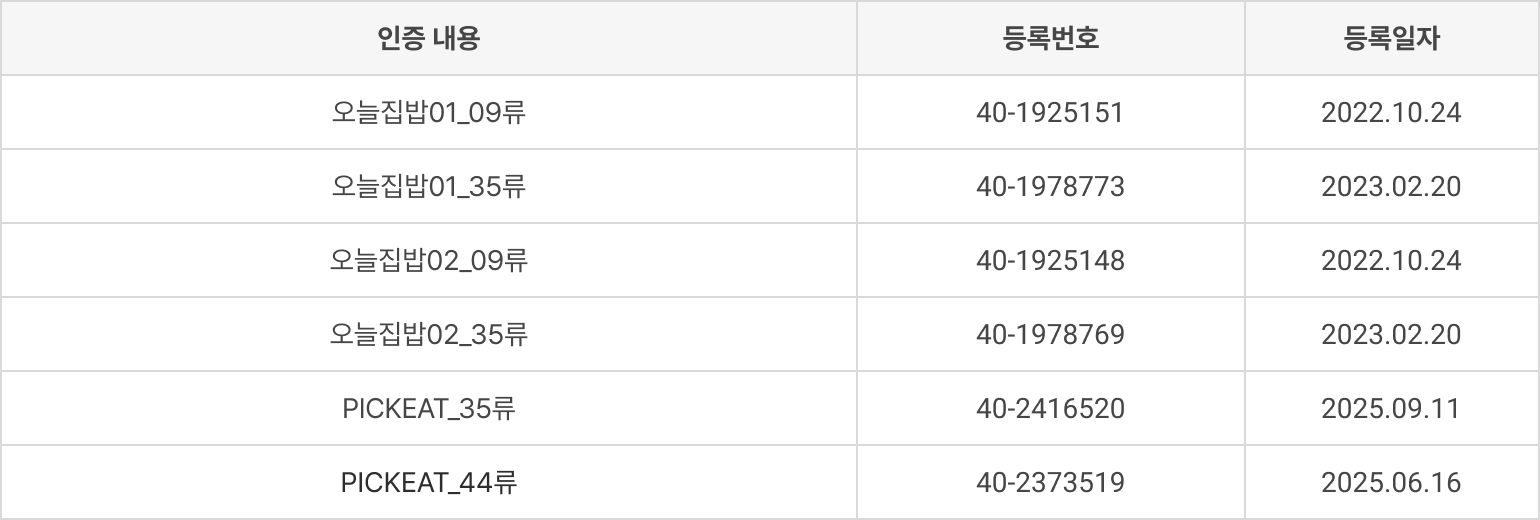Click the date 2025.09.11

pos(1391,409)
